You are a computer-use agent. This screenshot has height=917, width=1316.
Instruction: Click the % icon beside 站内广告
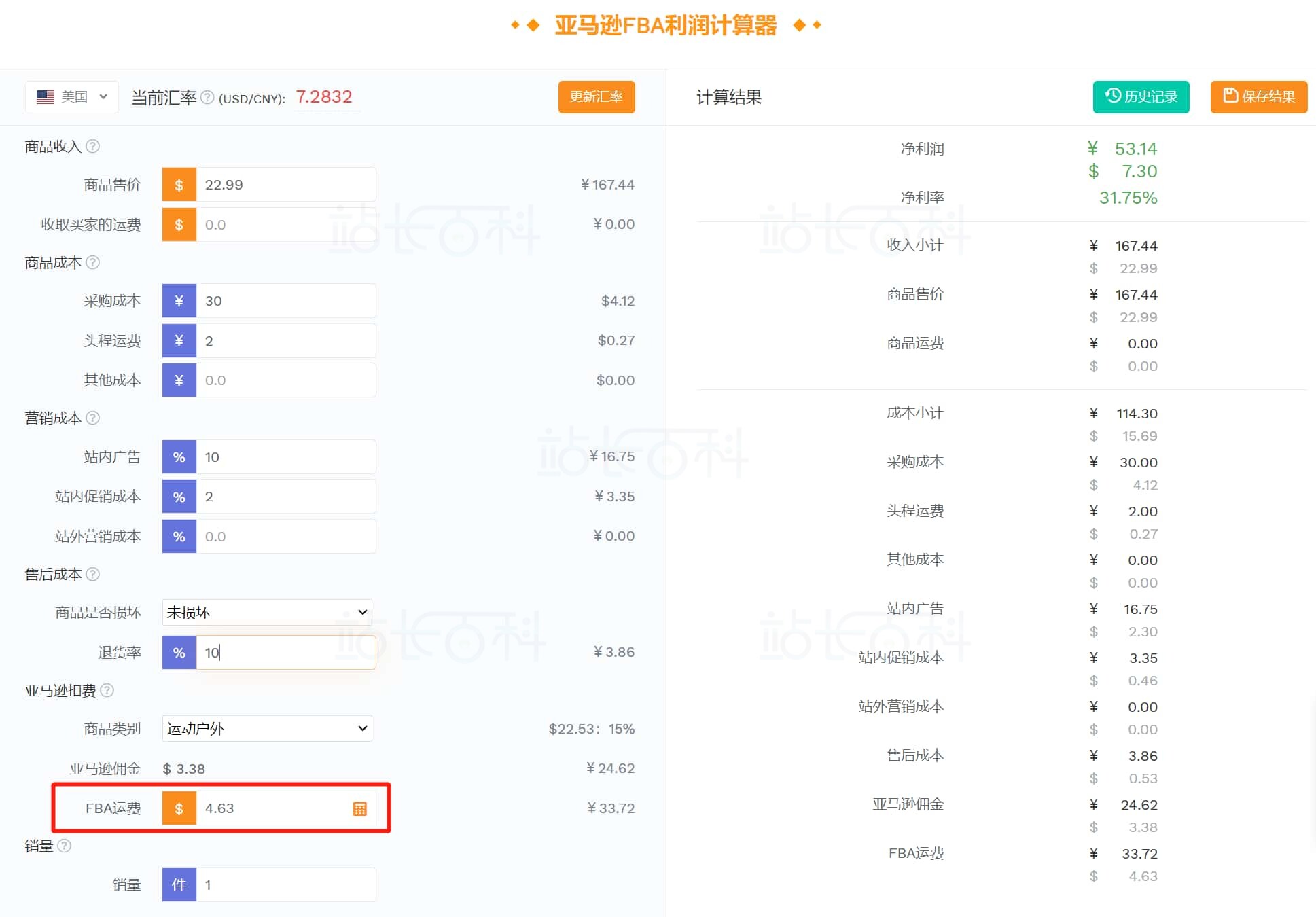click(179, 456)
